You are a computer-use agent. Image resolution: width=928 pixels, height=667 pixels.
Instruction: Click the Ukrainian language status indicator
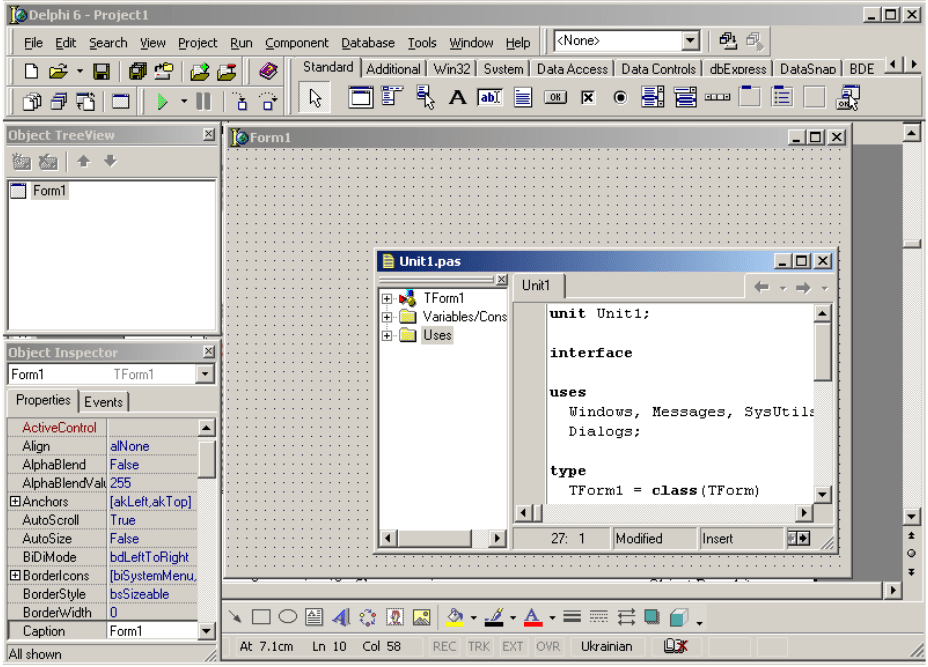pos(606,646)
